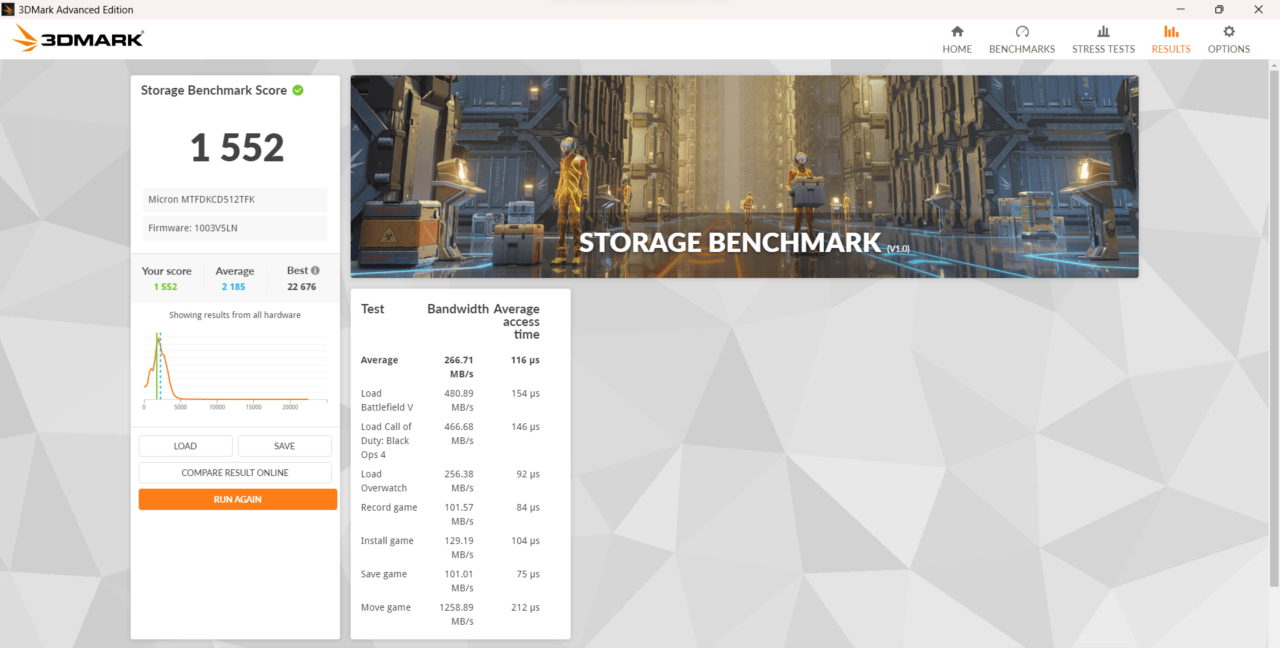The height and width of the screenshot is (648, 1280).
Task: Click the vertical scrollbar on the right edge
Action: click(x=1273, y=330)
